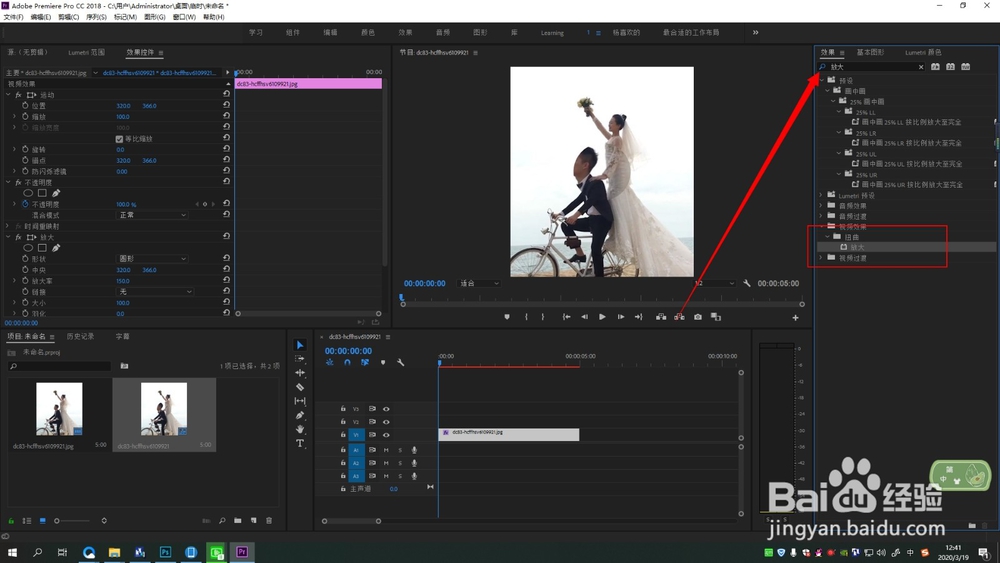Show more workspaces overflow arrows

tap(756, 33)
